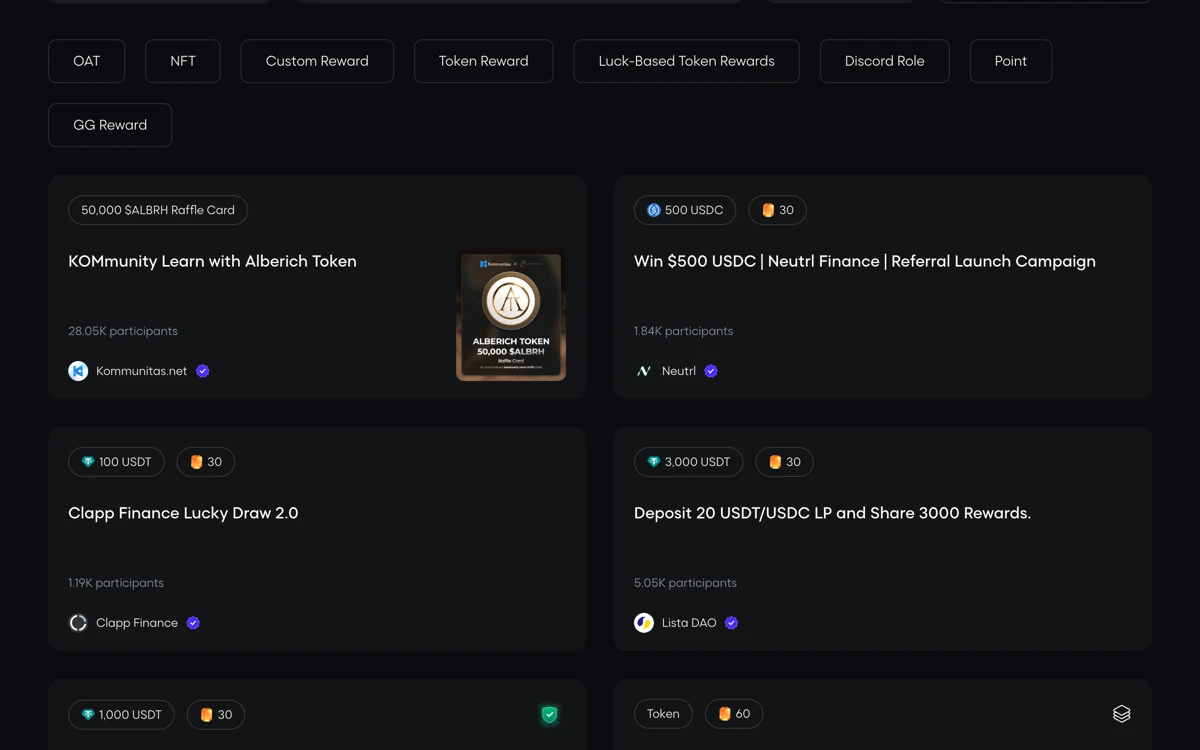Click the 30 points badge on Neutrl card
The width and height of the screenshot is (1200, 750).
click(x=777, y=210)
